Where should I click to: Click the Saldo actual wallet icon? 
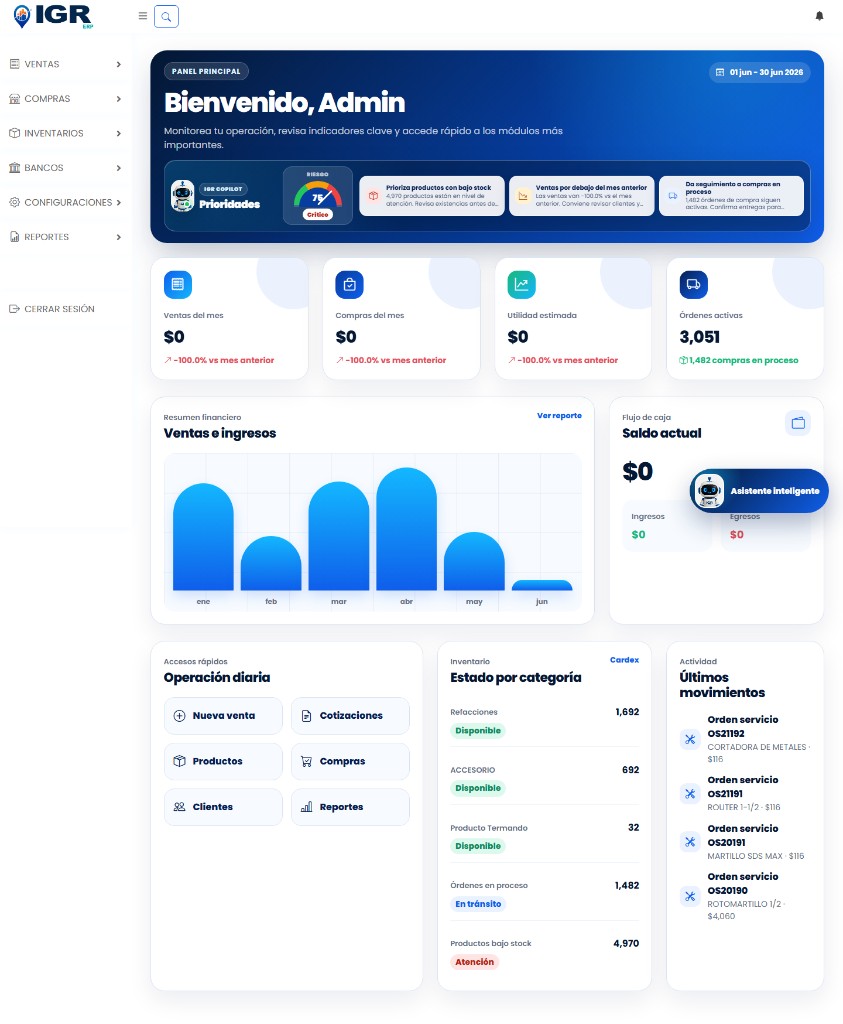click(x=798, y=423)
